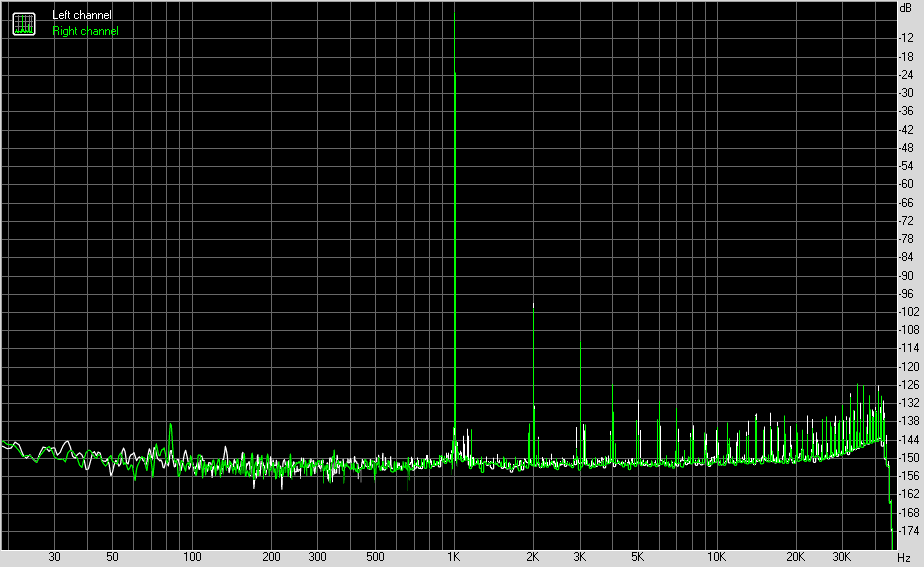Image resolution: width=924 pixels, height=567 pixels.
Task: Click the "-150" dB scale label
Action: coord(908,457)
